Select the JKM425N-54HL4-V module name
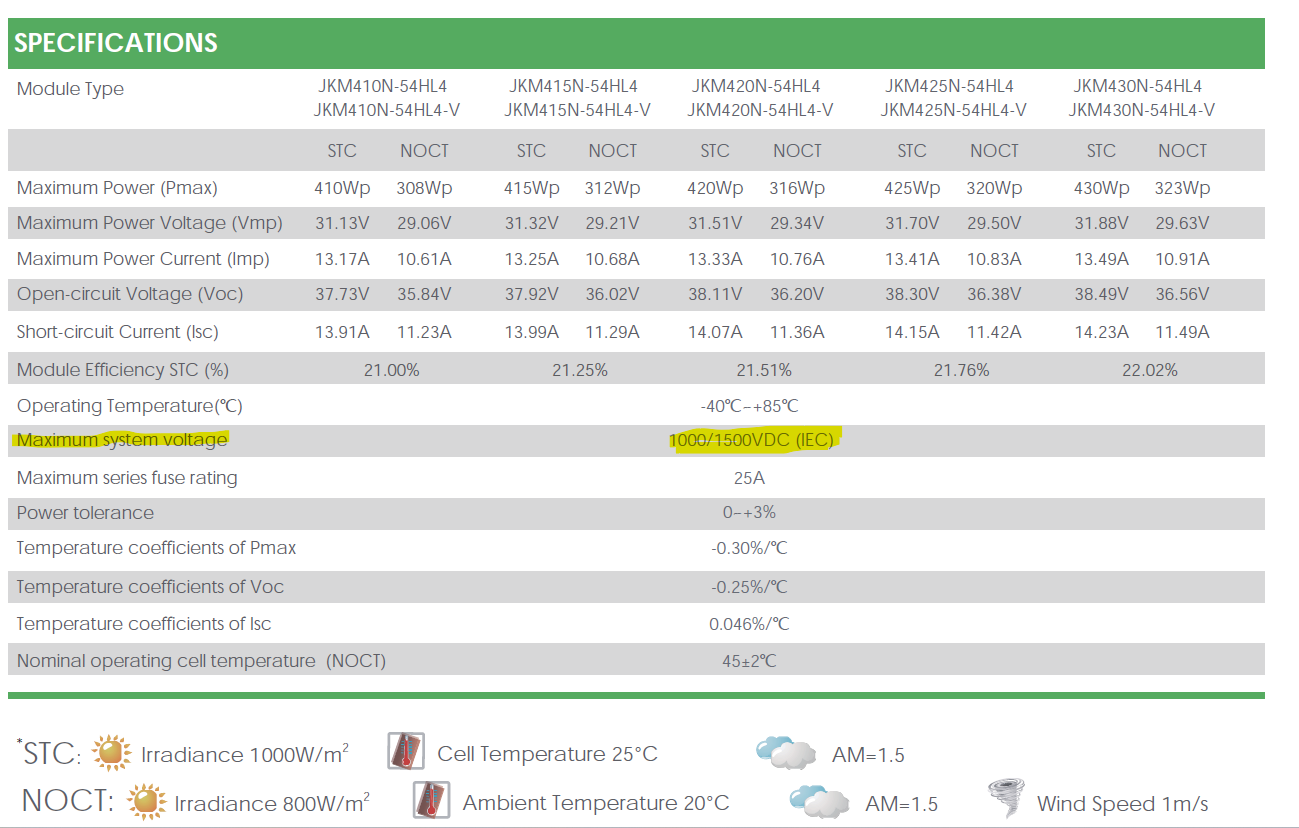 (953, 110)
